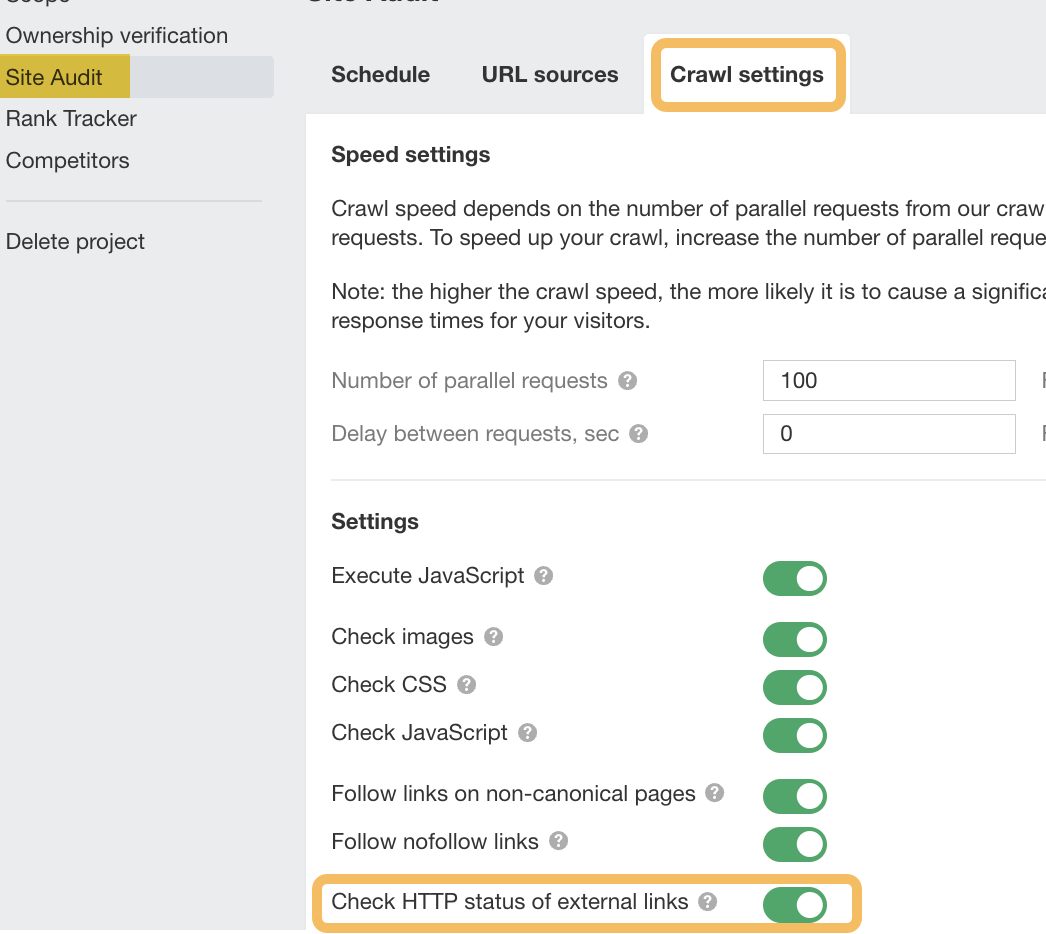Disable the Execute JavaScript toggle
This screenshot has width=1046, height=934.
[x=795, y=578]
